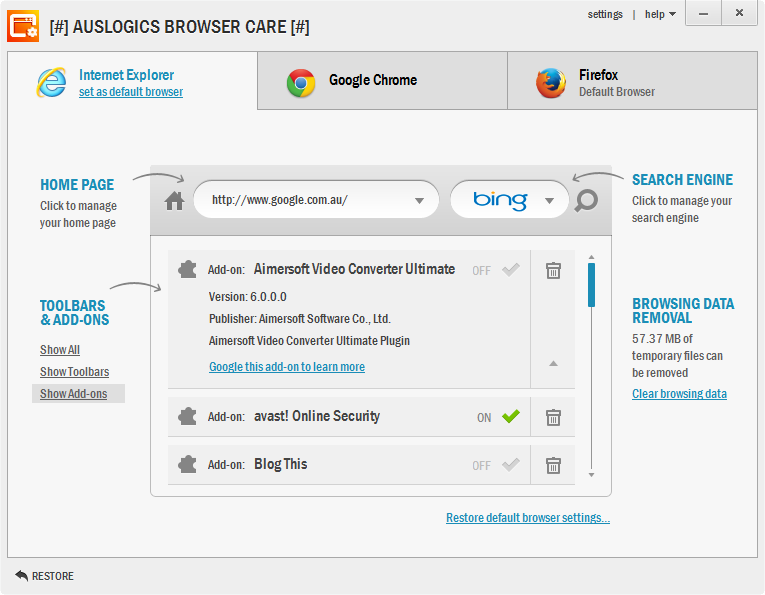Click Clear browsing data link
This screenshot has width=765, height=595.
(x=679, y=394)
